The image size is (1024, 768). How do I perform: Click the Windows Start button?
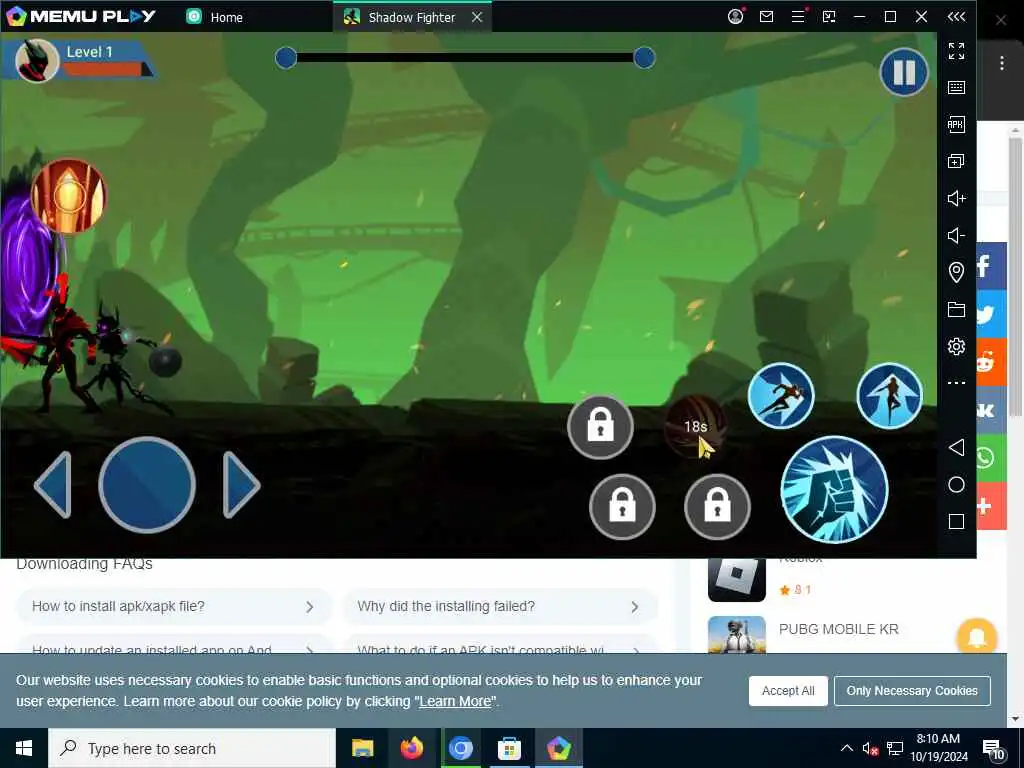[x=24, y=748]
